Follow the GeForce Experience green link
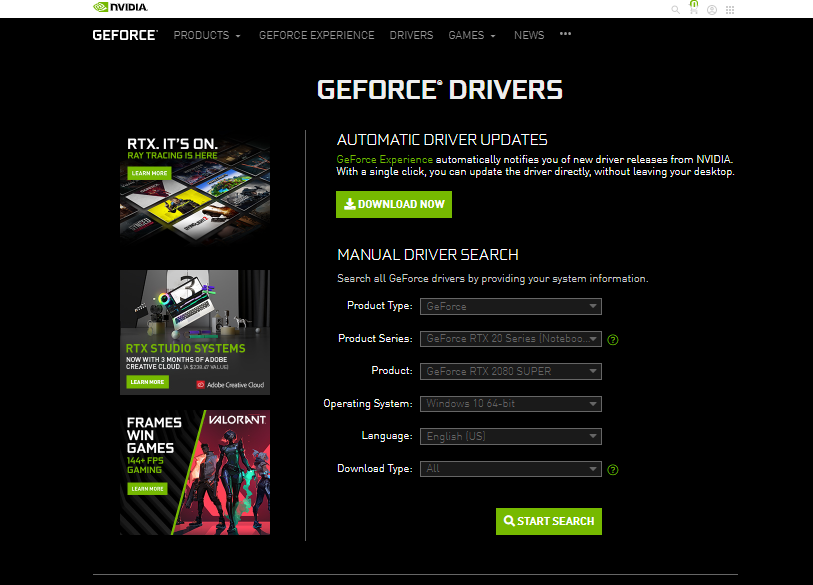The width and height of the screenshot is (813, 585). [385, 159]
